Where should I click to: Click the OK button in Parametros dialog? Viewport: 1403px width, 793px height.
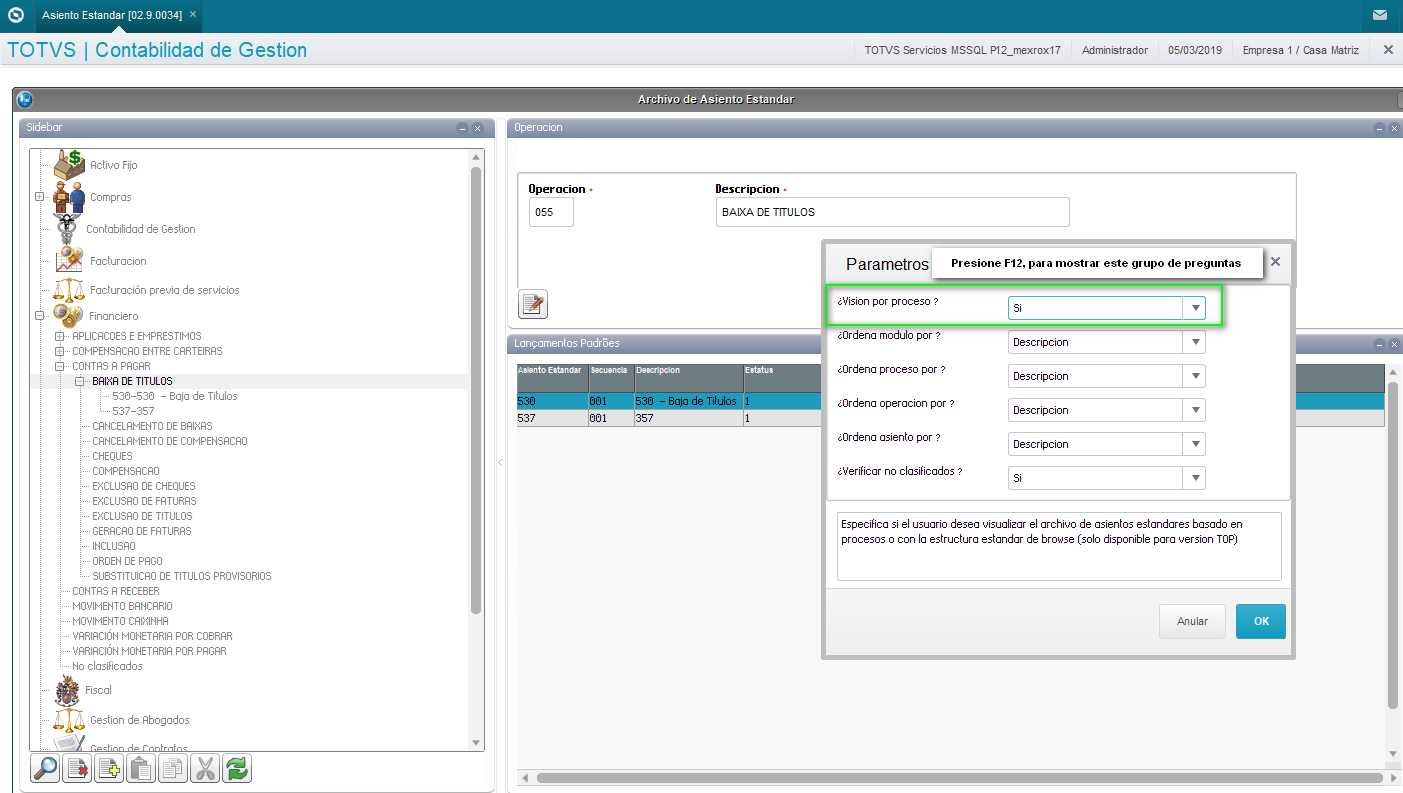coord(1261,621)
